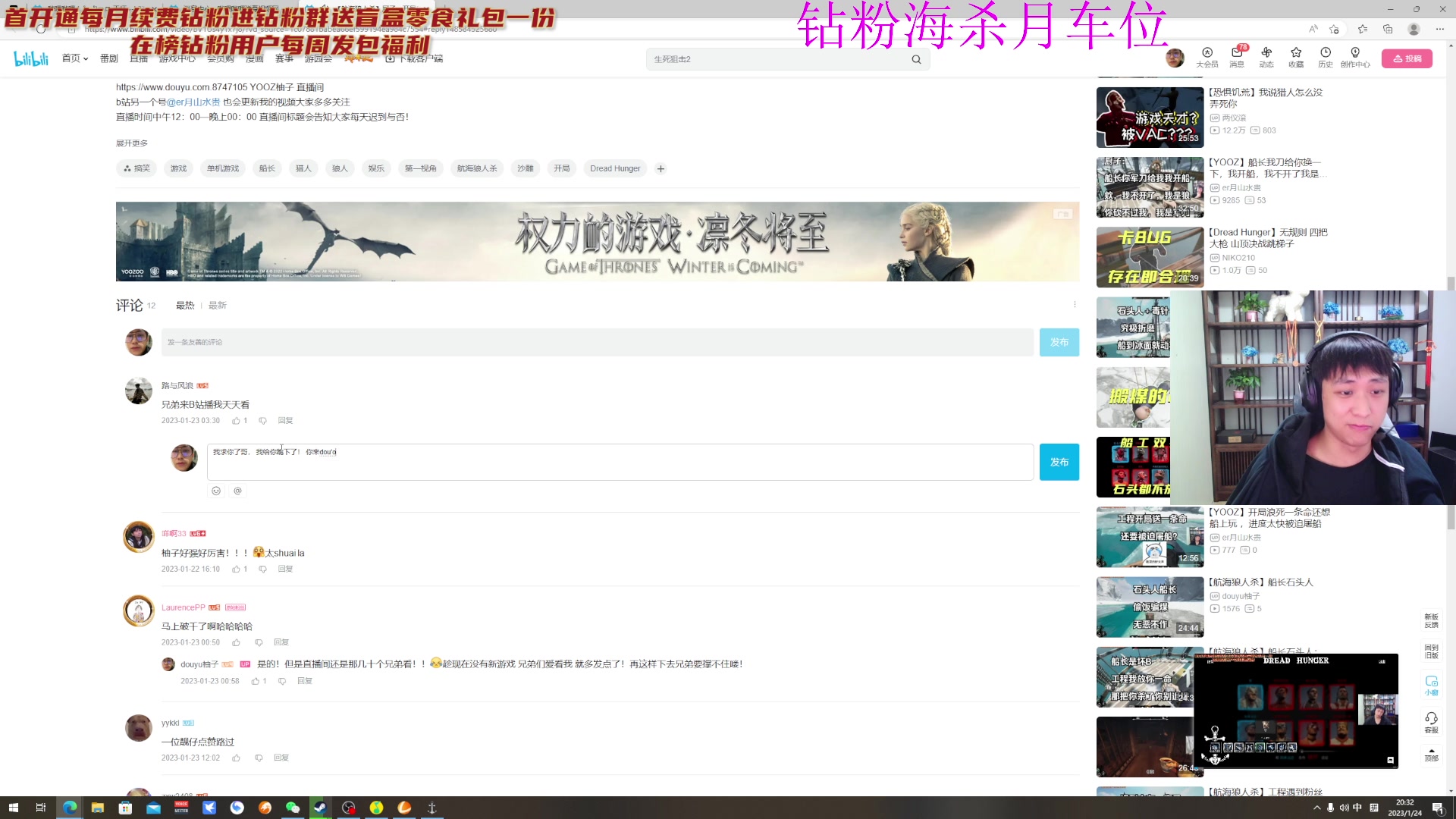1456x819 pixels.
Task: Click the user avatar in the header
Action: click(x=1175, y=58)
